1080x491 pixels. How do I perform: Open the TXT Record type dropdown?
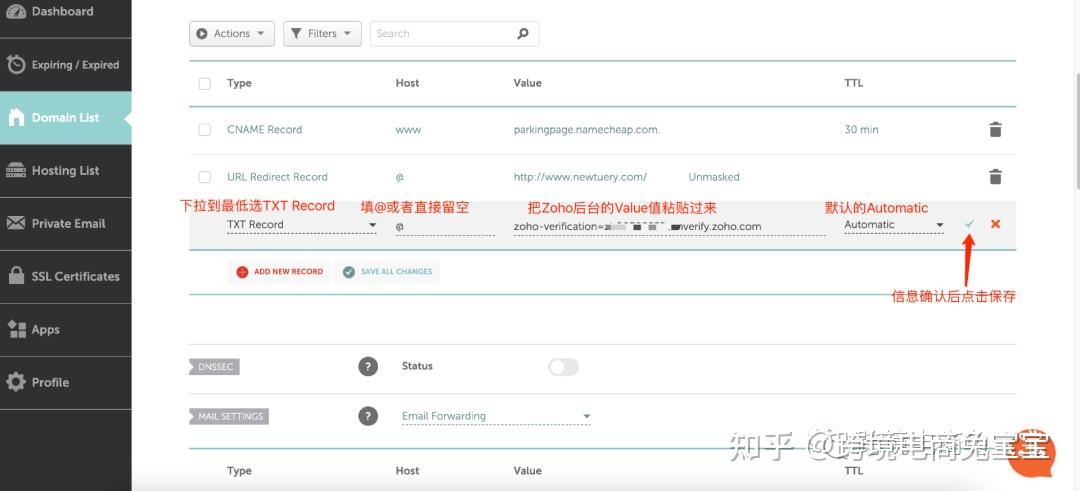pyautogui.click(x=301, y=225)
